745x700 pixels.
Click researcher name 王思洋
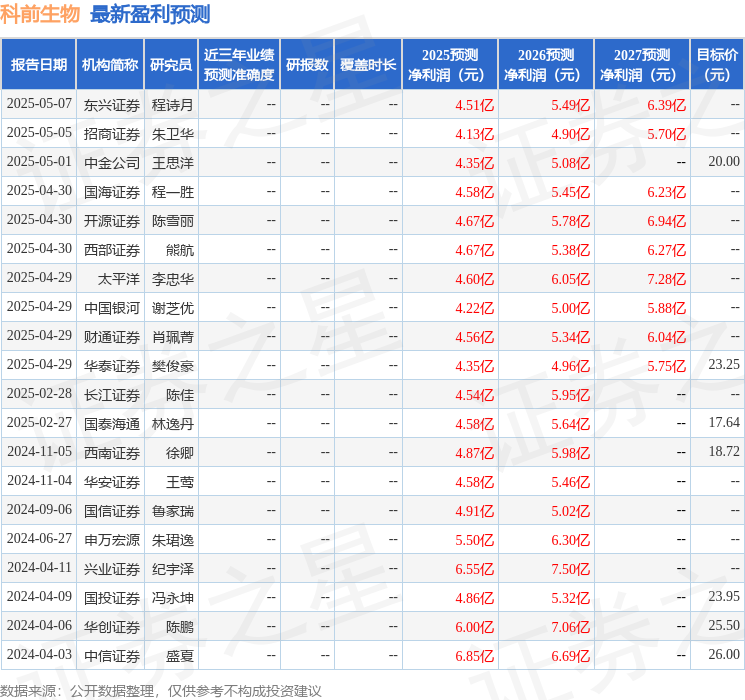(x=172, y=163)
